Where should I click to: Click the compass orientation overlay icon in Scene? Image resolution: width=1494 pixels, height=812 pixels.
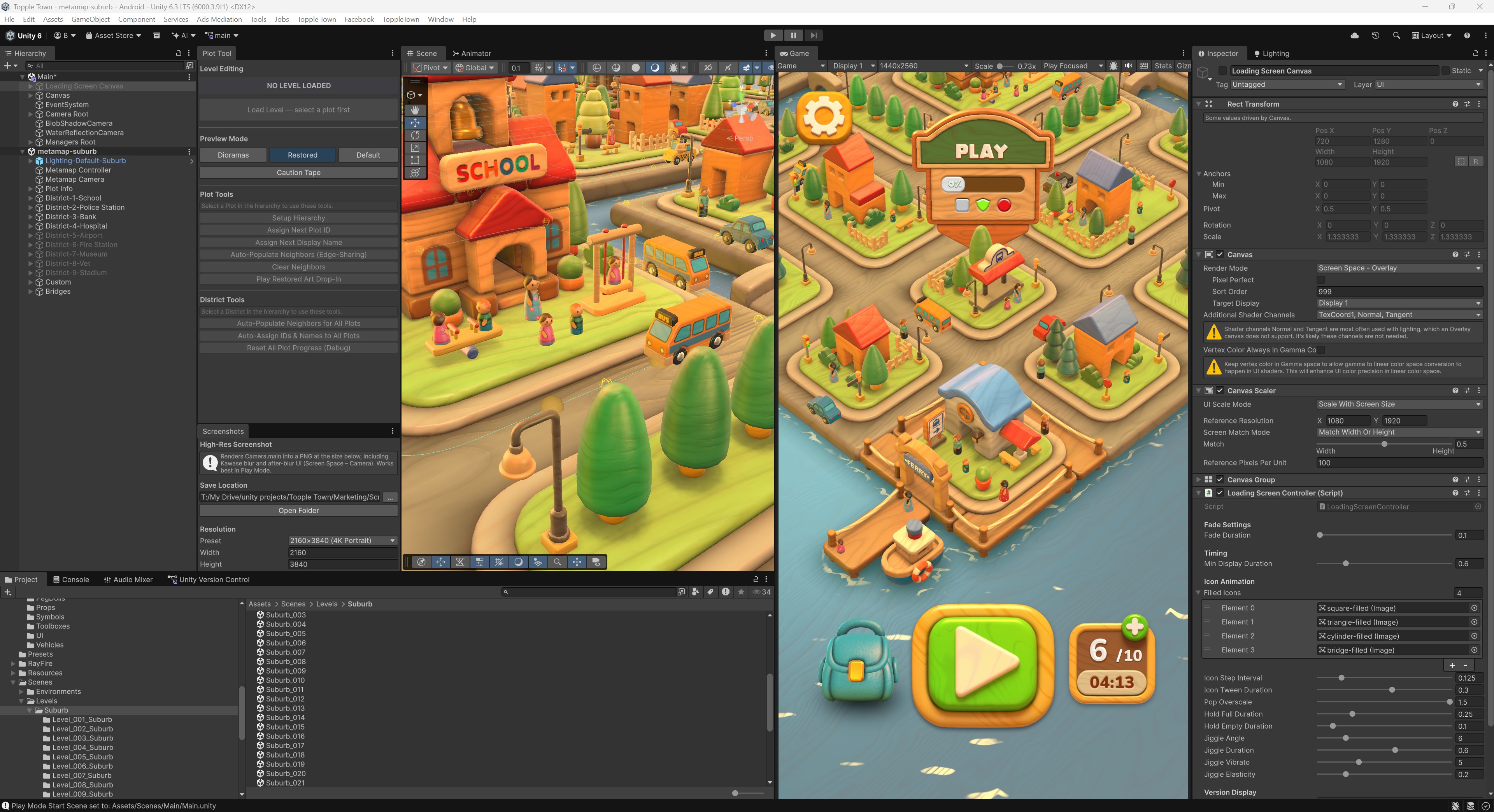pyautogui.click(x=422, y=562)
